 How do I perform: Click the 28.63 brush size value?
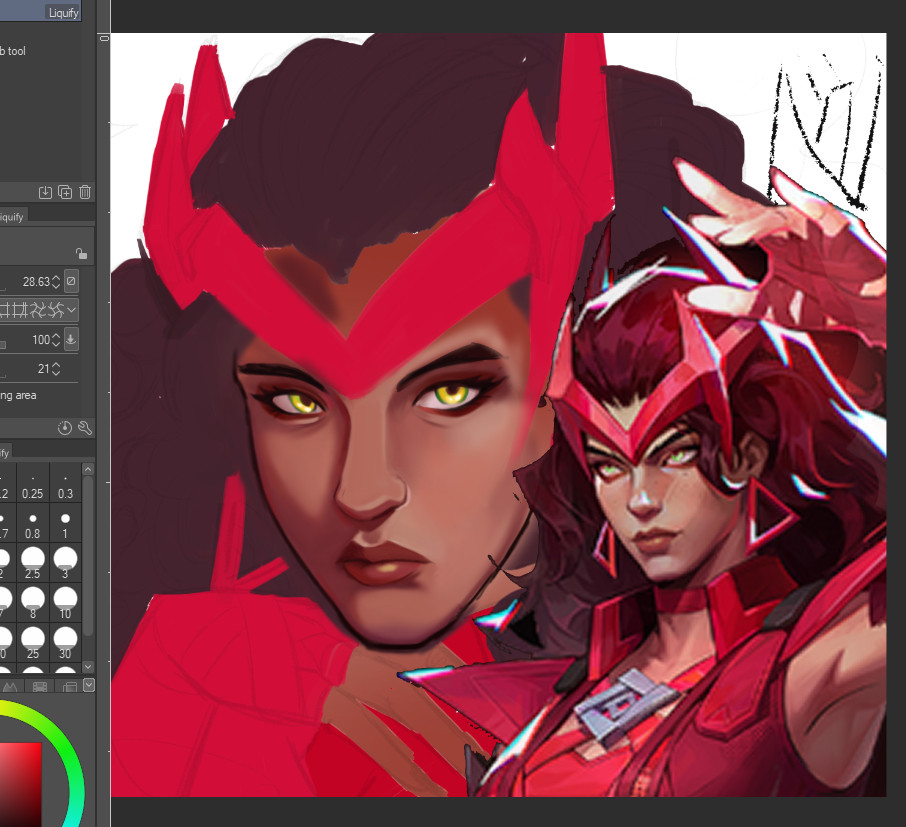[x=36, y=281]
